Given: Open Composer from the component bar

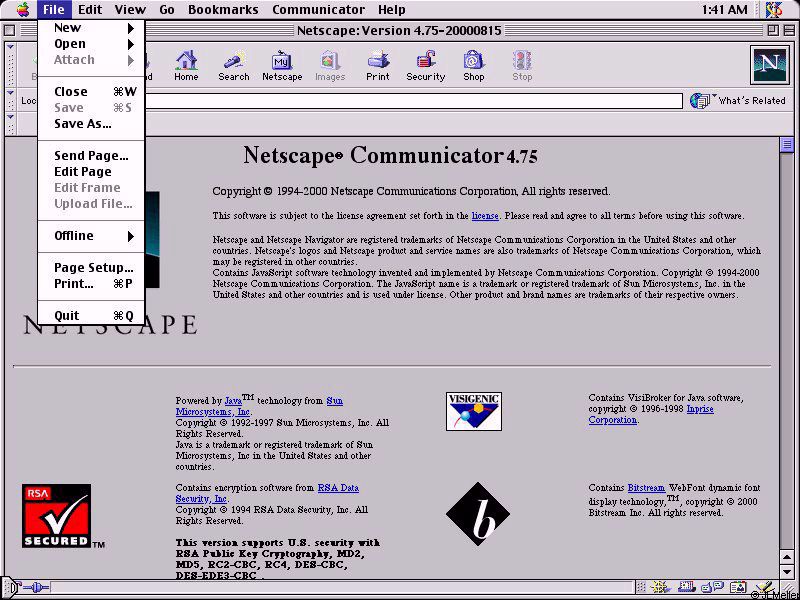Looking at the screenshot, I should 764,588.
